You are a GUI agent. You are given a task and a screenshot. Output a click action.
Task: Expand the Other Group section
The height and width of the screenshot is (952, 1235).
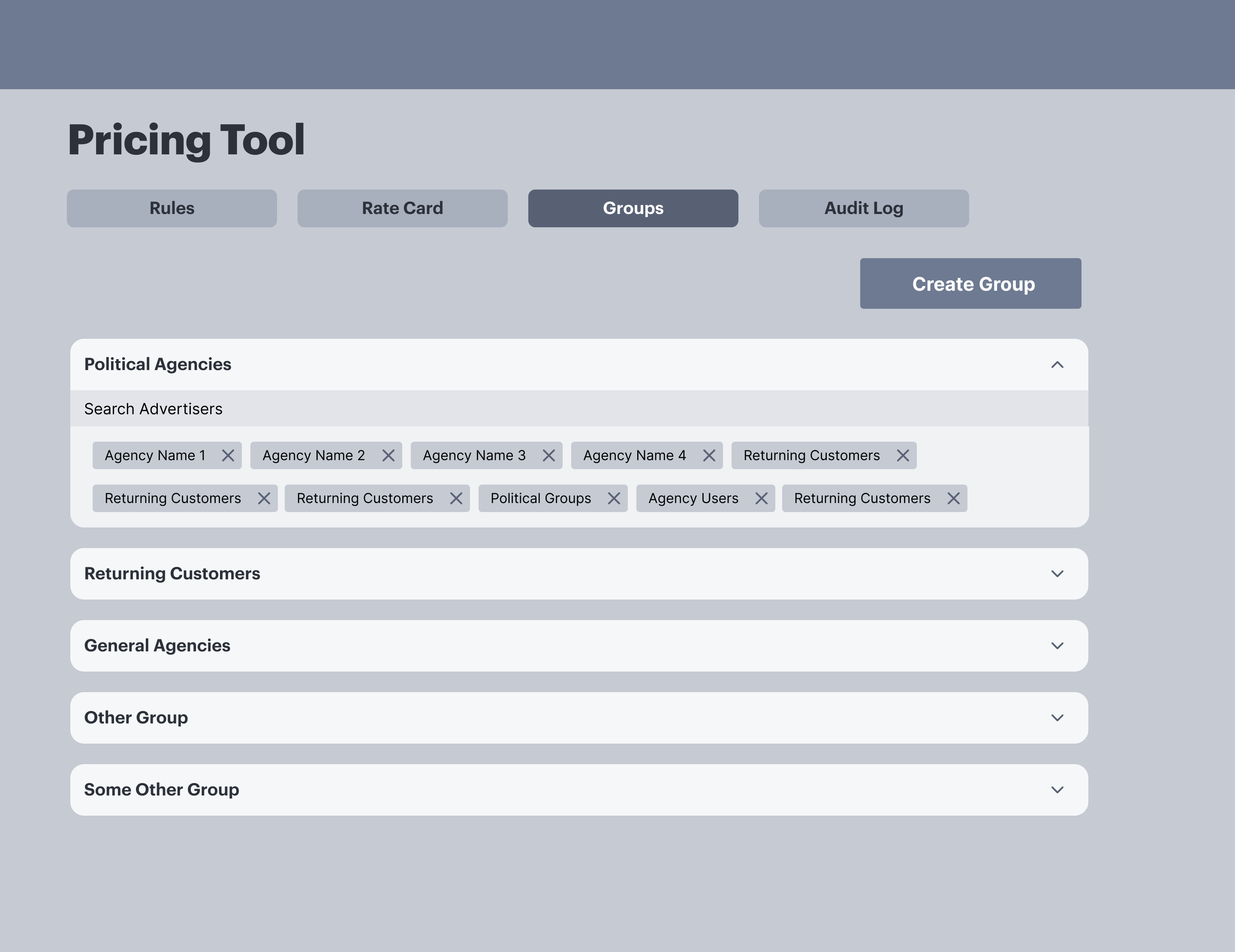tap(1057, 718)
